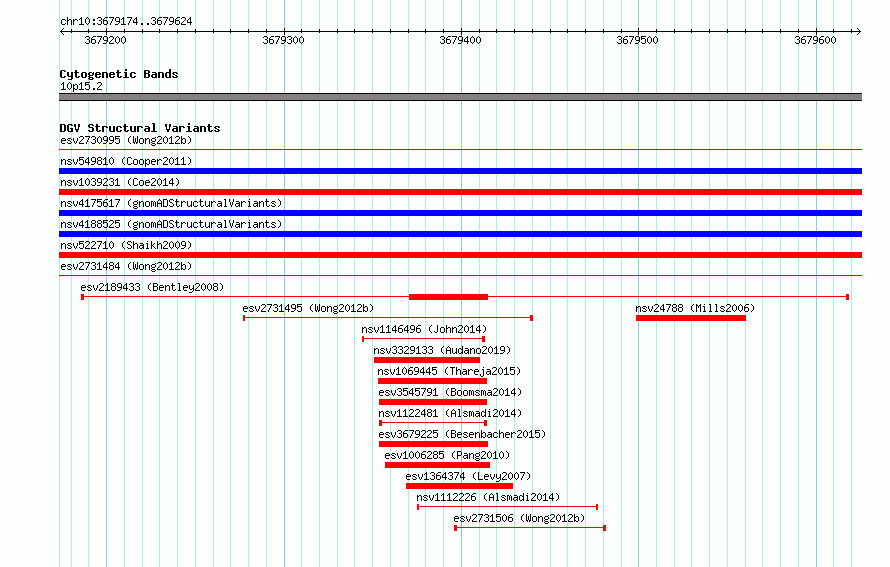The width and height of the screenshot is (890, 567).
Task: Click the nsv3329133 (Audano2019) label
Action: 442,350
